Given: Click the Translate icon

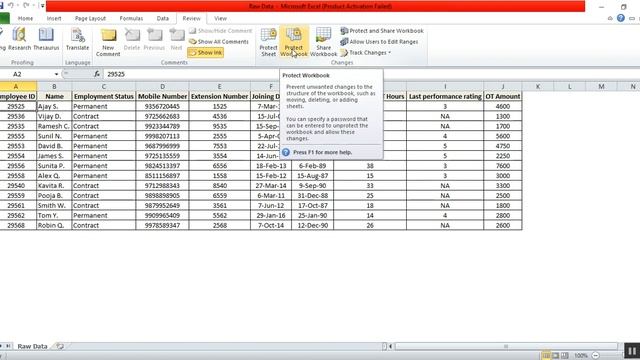Looking at the screenshot, I should pos(77,39).
